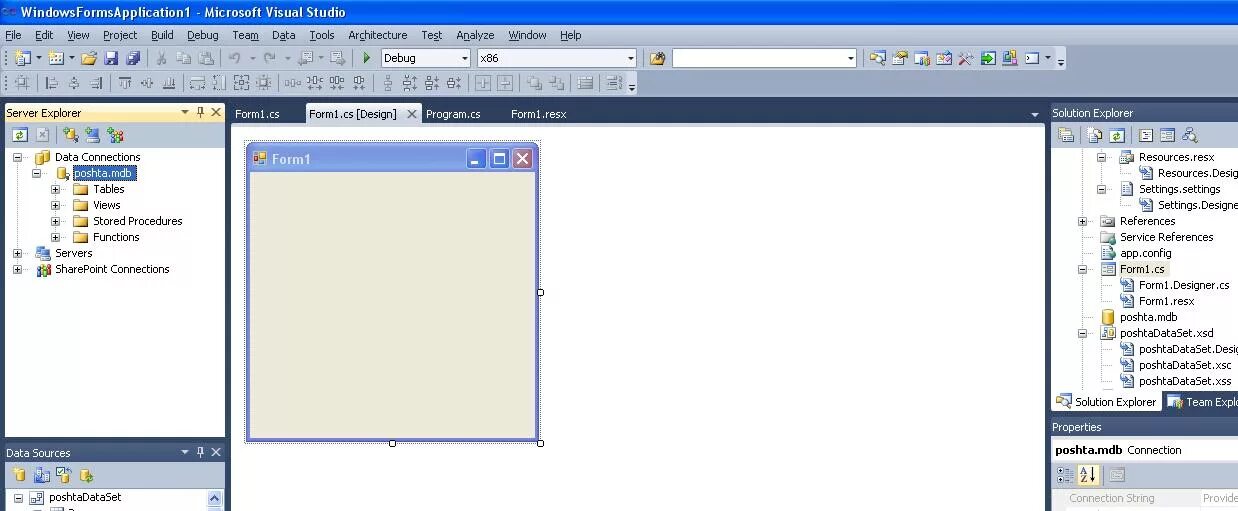Screen dimensions: 1238x511
Task: Close the Form1.cs [Design] tab
Action: pyautogui.click(x=411, y=114)
